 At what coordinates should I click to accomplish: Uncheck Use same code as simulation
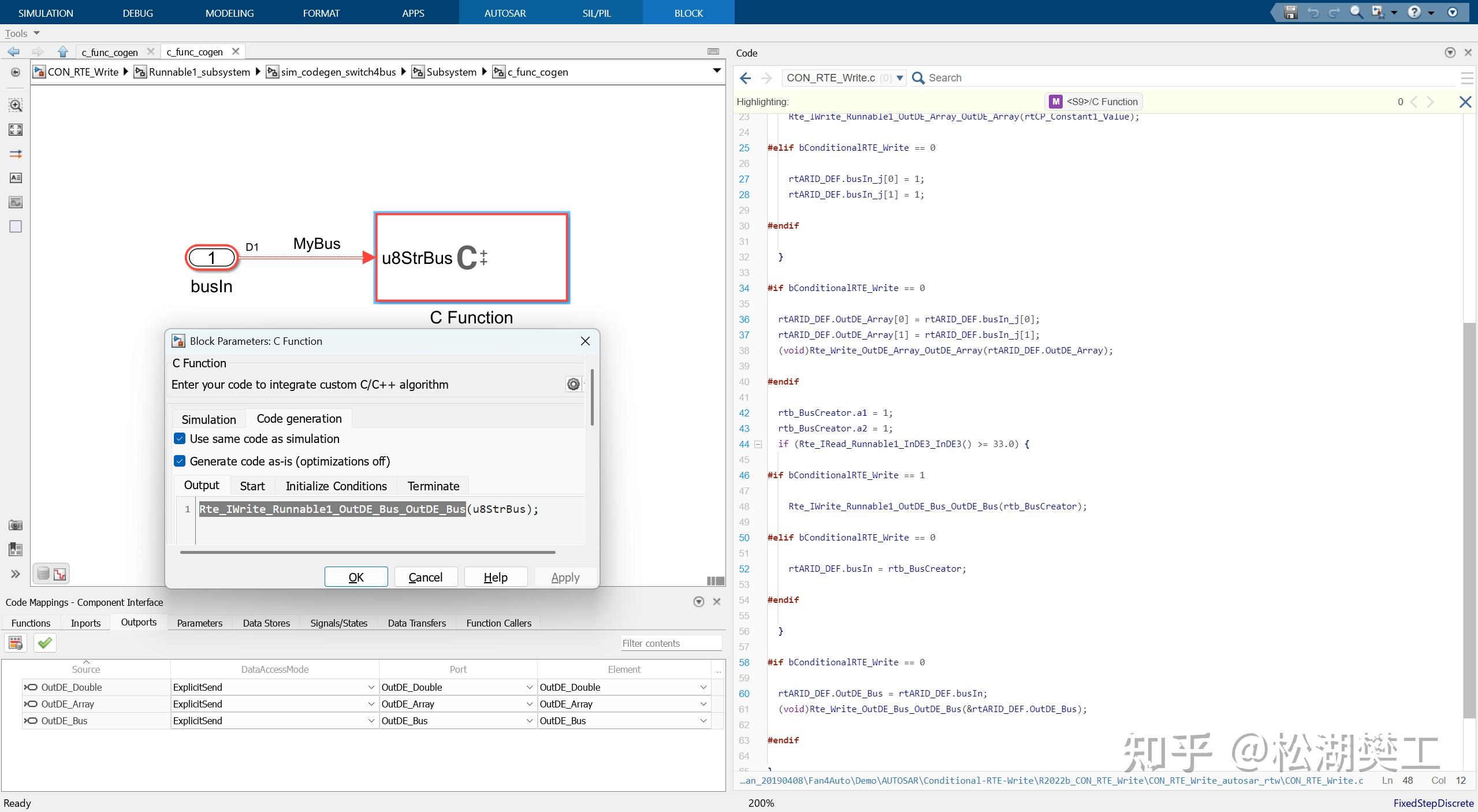pos(180,439)
